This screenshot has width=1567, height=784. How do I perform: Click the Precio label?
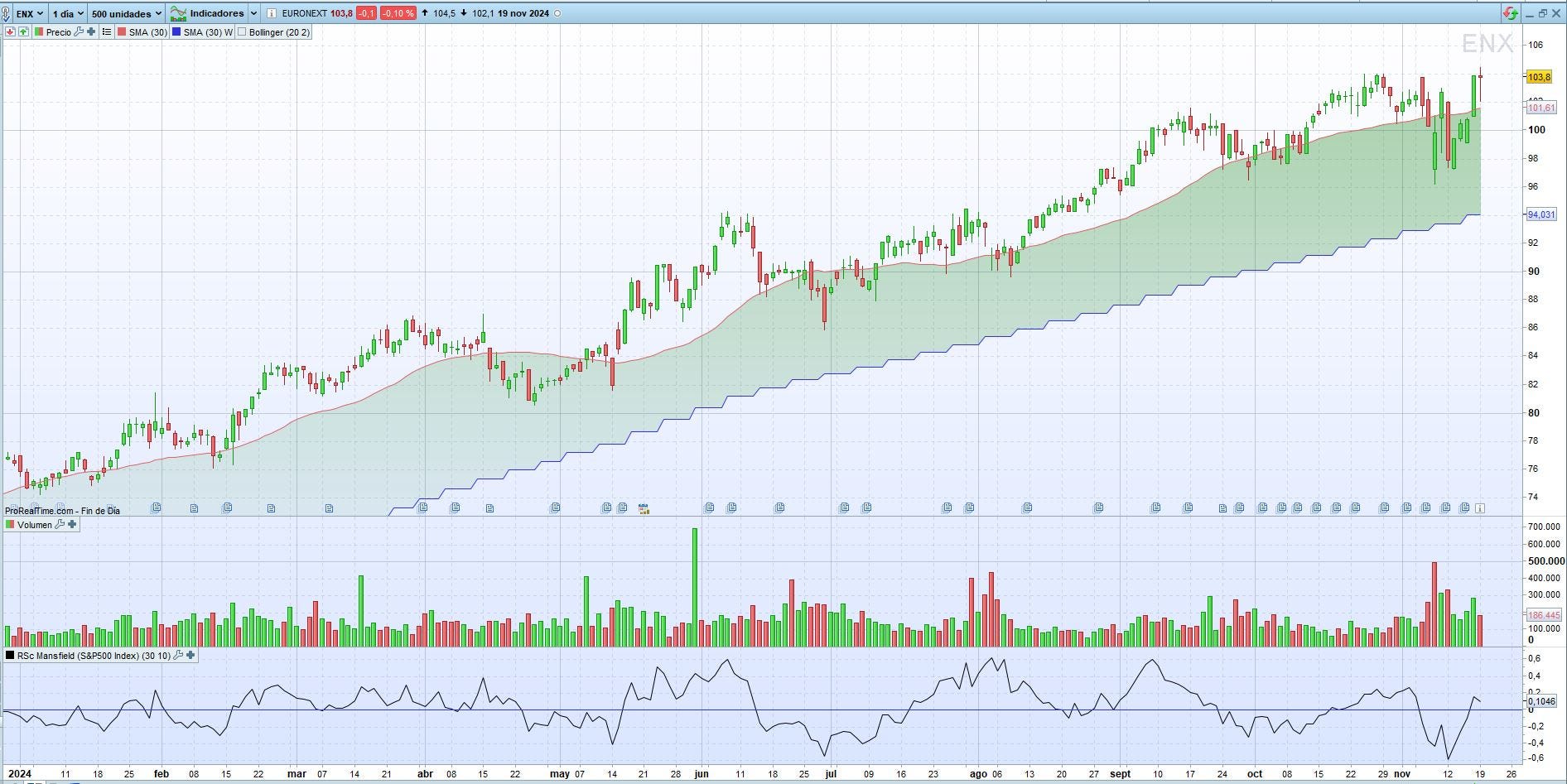pos(58,32)
